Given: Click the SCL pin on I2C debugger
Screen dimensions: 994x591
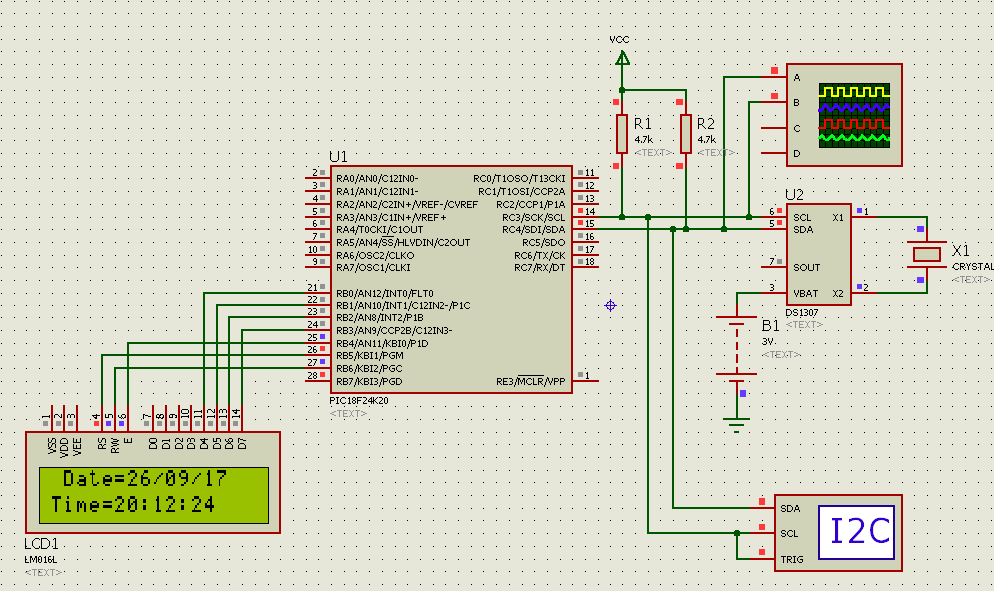Looking at the screenshot, I should tap(789, 534).
